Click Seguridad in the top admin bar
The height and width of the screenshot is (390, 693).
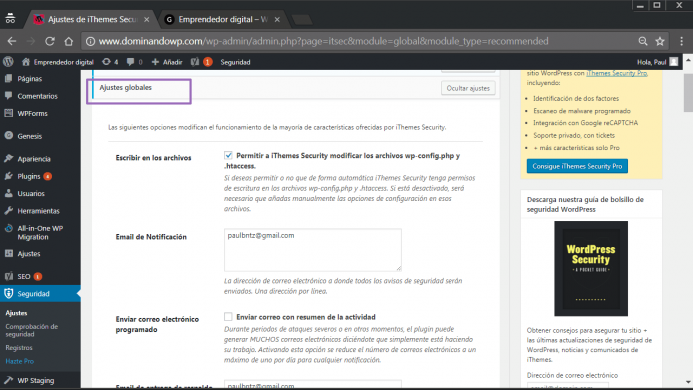[235, 62]
